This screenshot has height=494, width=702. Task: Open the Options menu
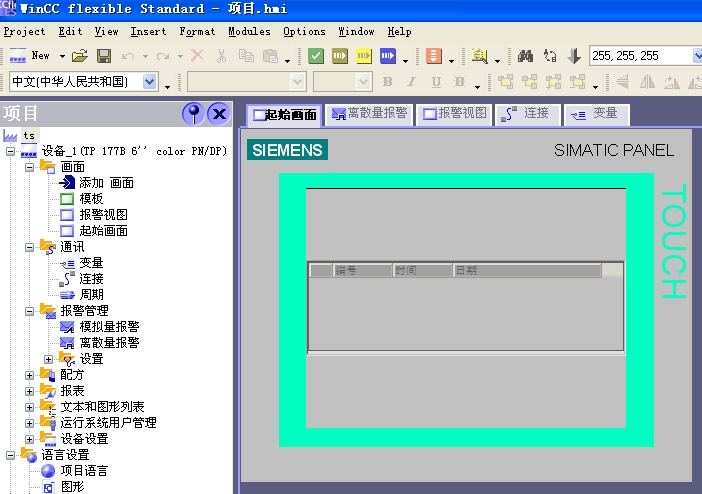304,31
